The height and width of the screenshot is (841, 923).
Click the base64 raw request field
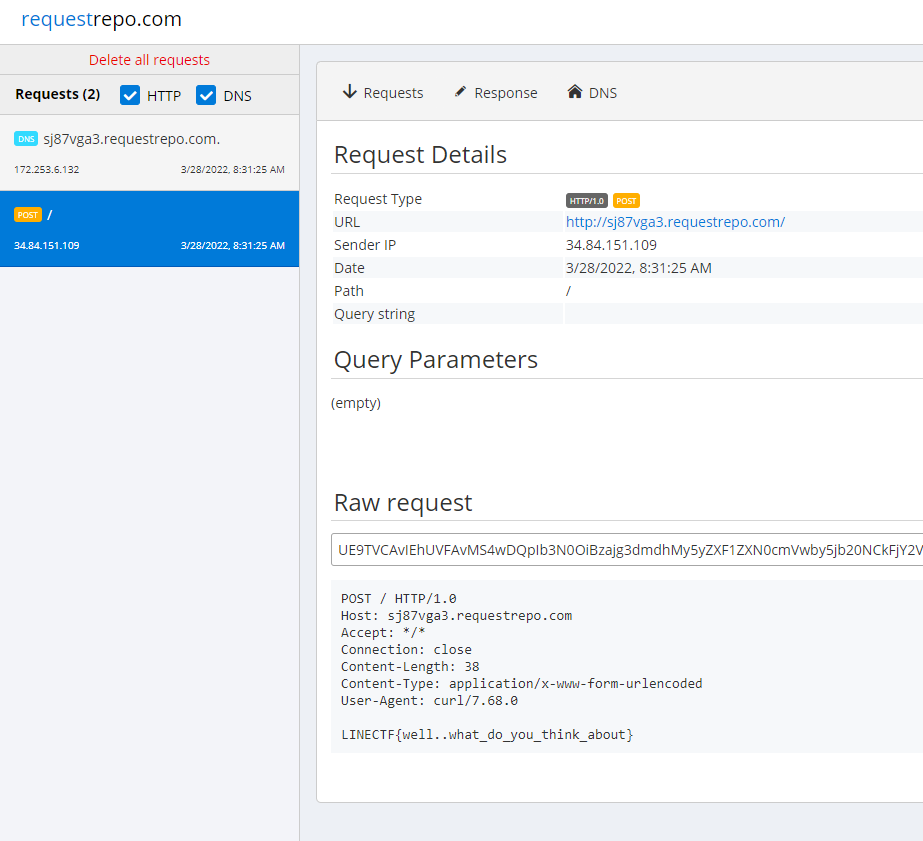[x=627, y=549]
